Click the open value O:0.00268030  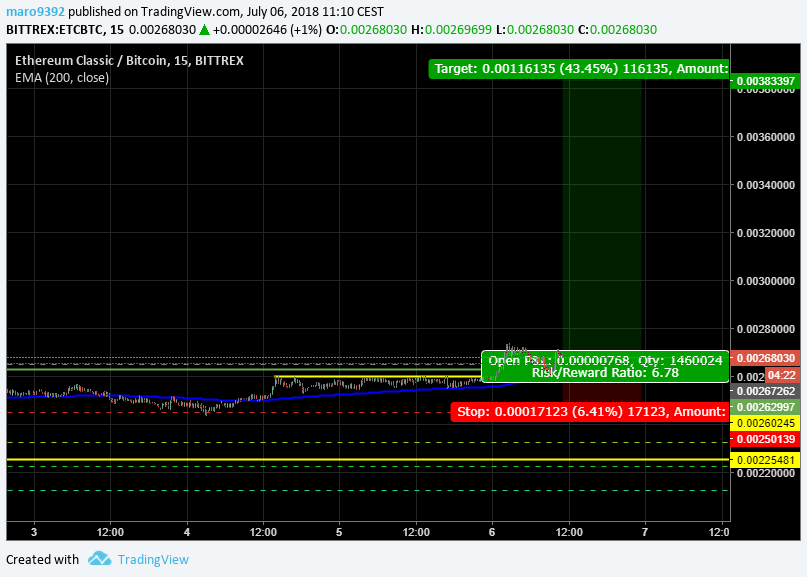click(366, 30)
